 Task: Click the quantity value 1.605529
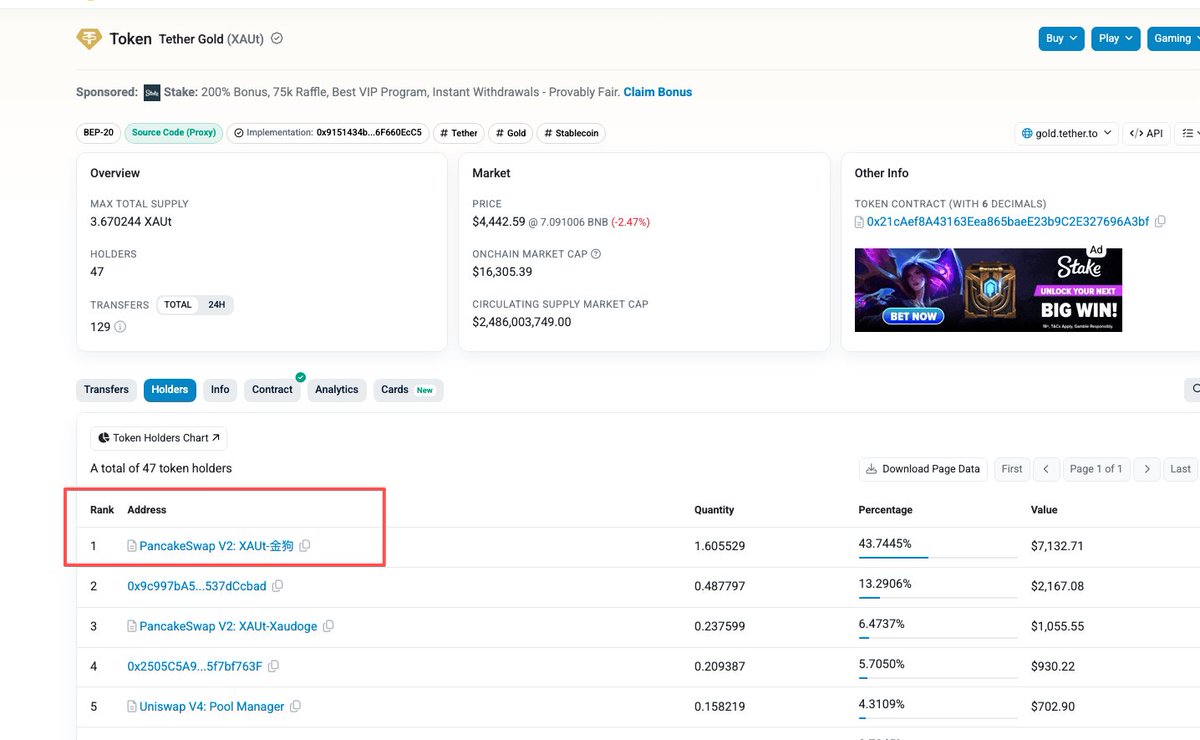point(719,547)
